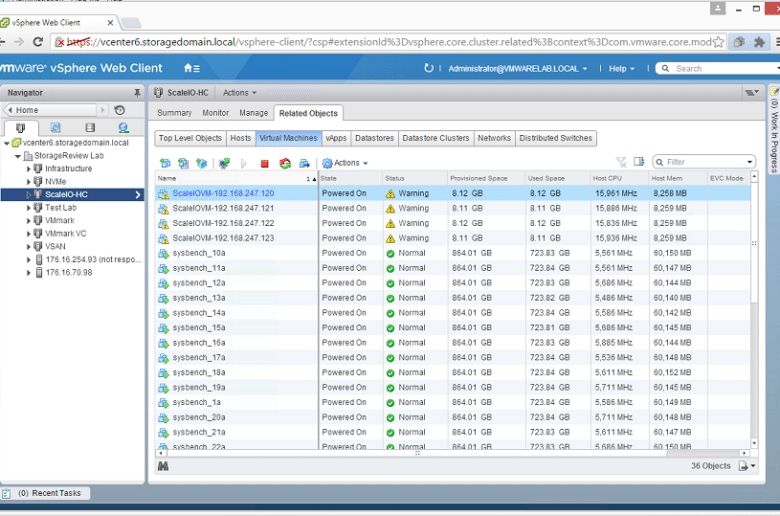
Task: Open navigator history icon
Action: pyautogui.click(x=119, y=110)
